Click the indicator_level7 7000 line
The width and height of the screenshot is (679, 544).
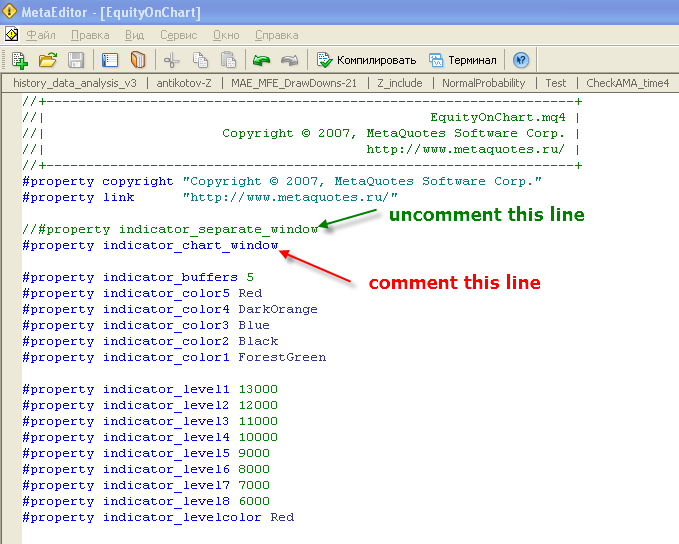tap(146, 486)
